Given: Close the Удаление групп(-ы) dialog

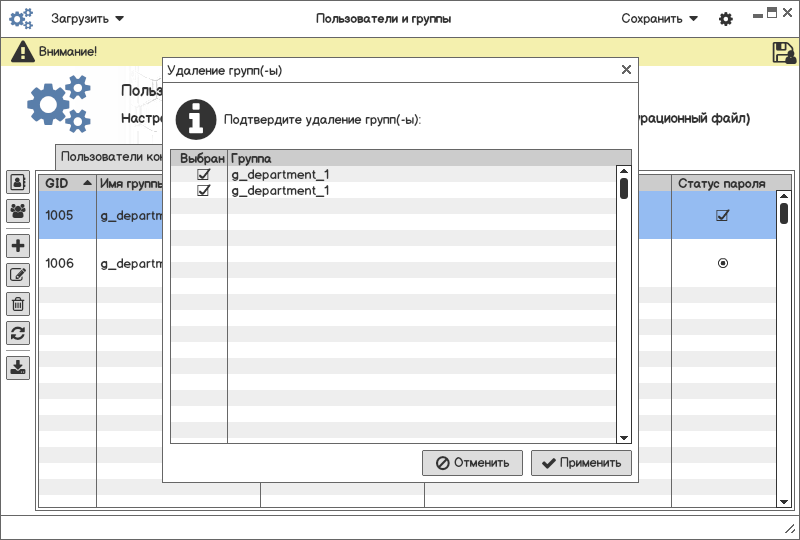Looking at the screenshot, I should click(x=627, y=69).
